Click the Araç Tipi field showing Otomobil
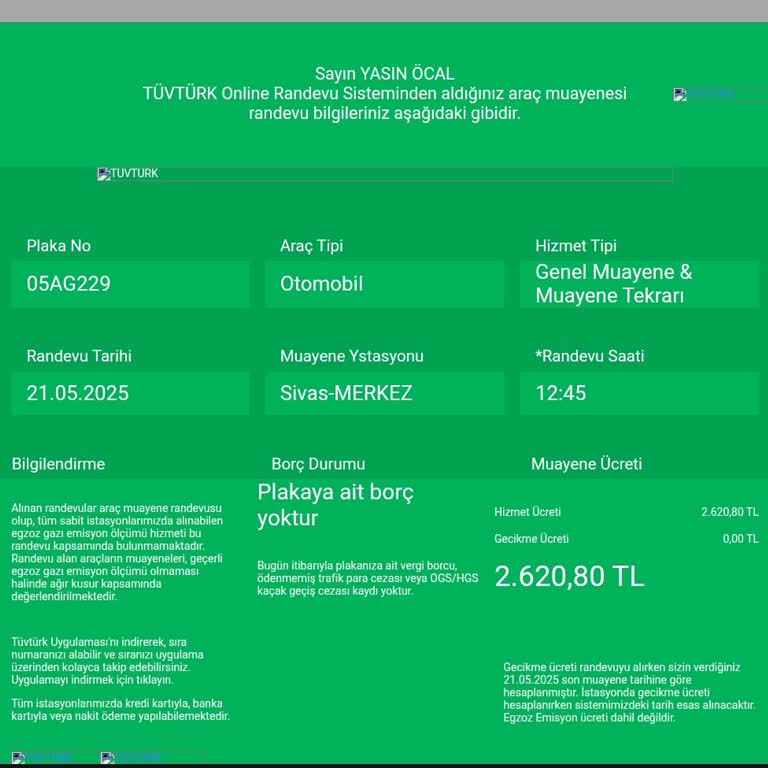Viewport: 768px width, 768px height. pyautogui.click(x=384, y=284)
